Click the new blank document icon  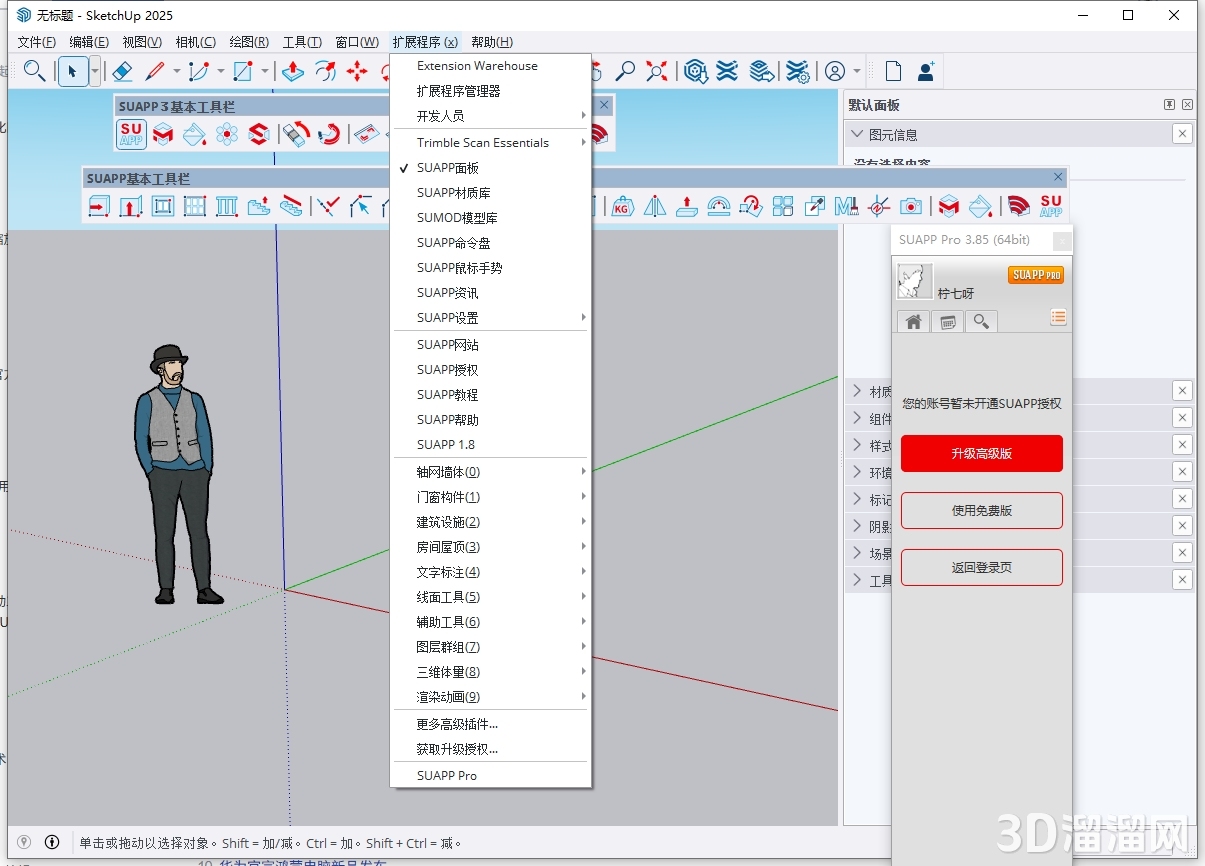[893, 71]
